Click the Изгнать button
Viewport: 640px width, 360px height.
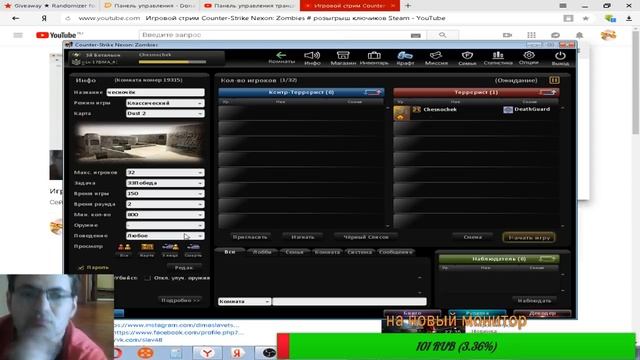[303, 237]
